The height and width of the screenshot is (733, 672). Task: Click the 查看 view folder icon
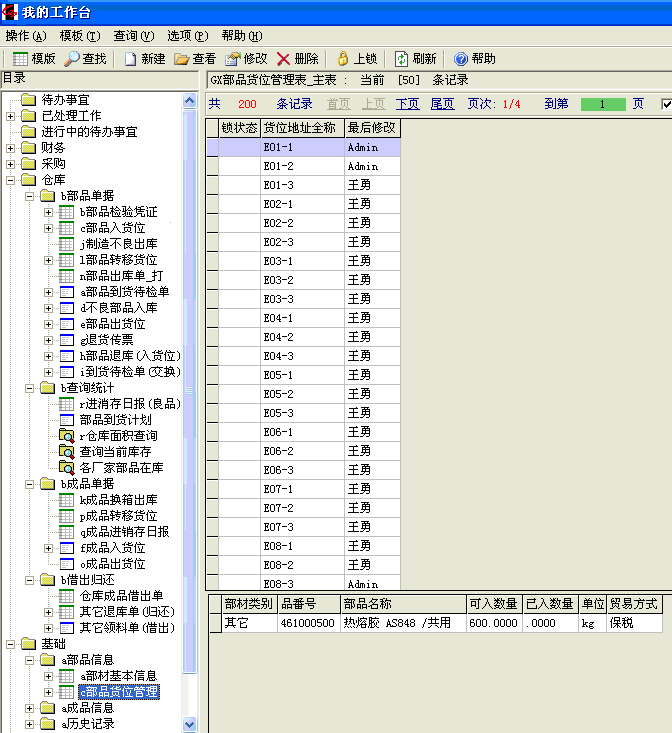coord(182,59)
